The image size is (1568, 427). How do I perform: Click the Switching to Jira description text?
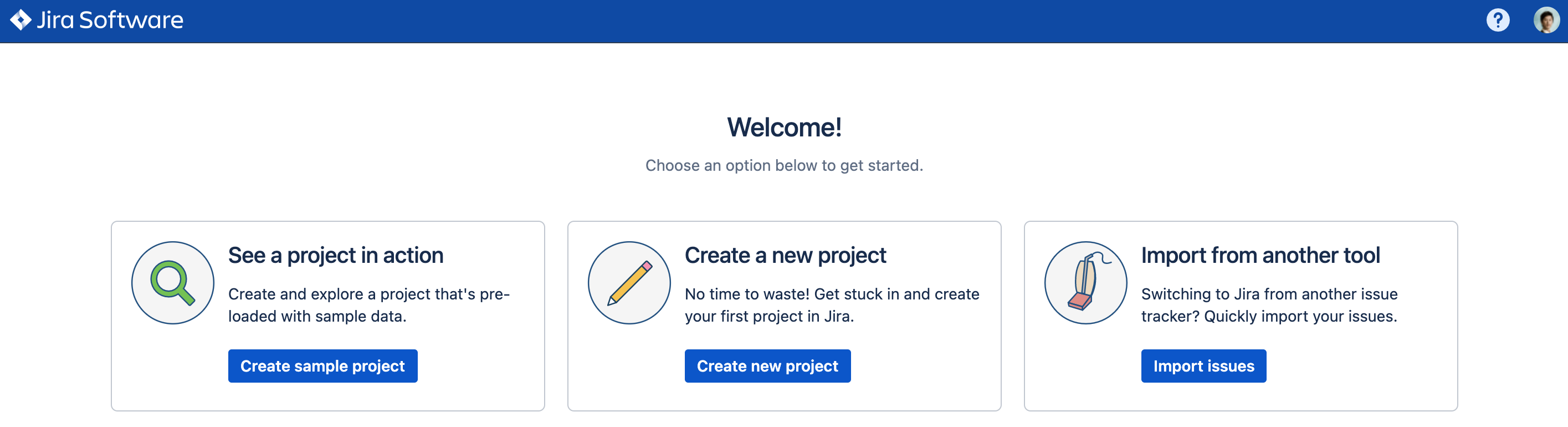coord(1269,305)
